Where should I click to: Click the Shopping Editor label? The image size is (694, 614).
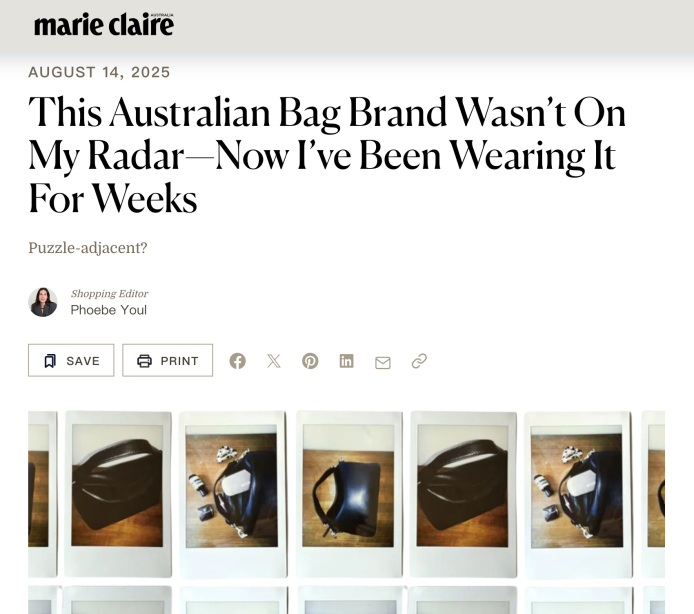(109, 293)
